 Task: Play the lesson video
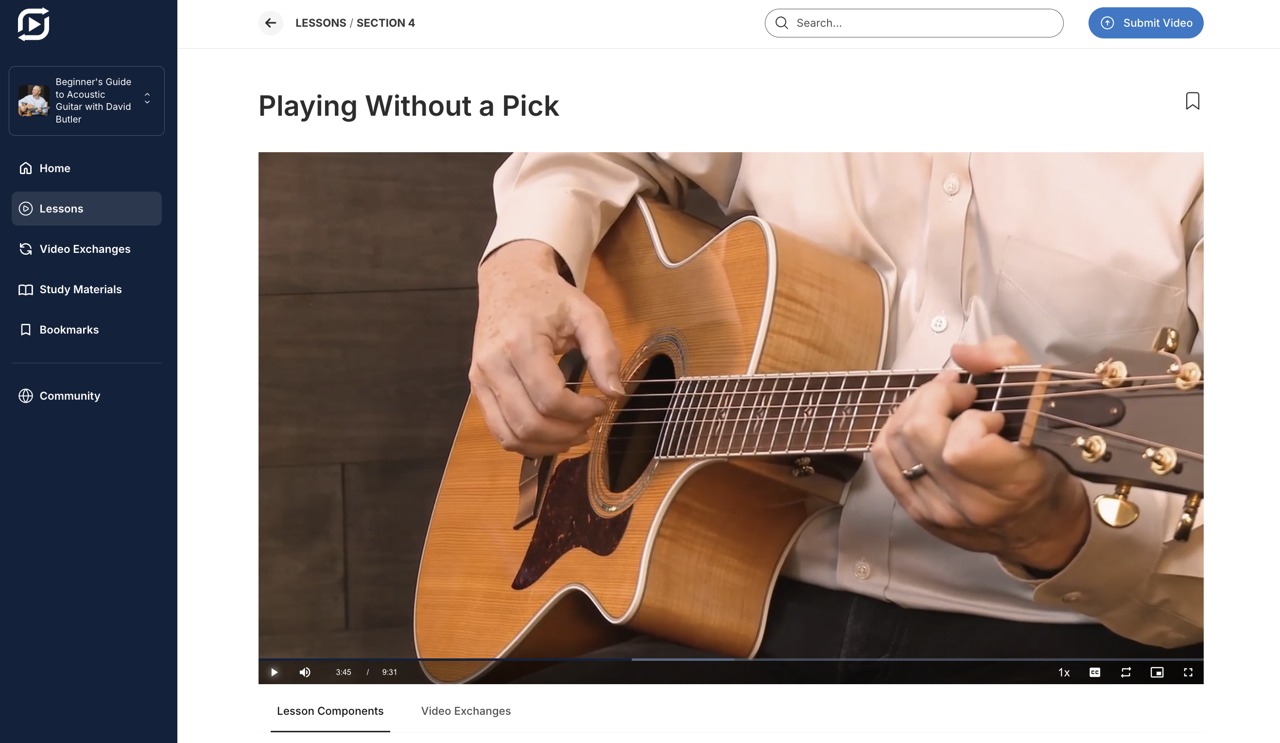(x=274, y=672)
